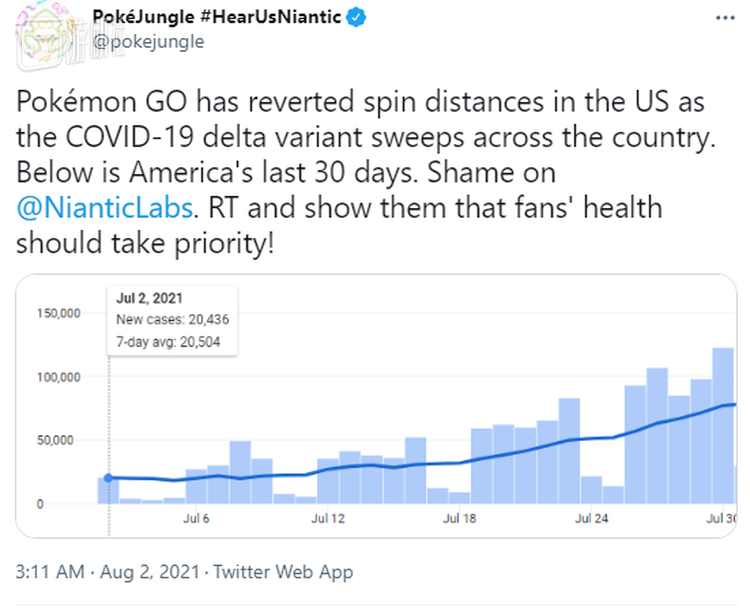Open the Twitter Web App source link
750x615 pixels.
(283, 573)
